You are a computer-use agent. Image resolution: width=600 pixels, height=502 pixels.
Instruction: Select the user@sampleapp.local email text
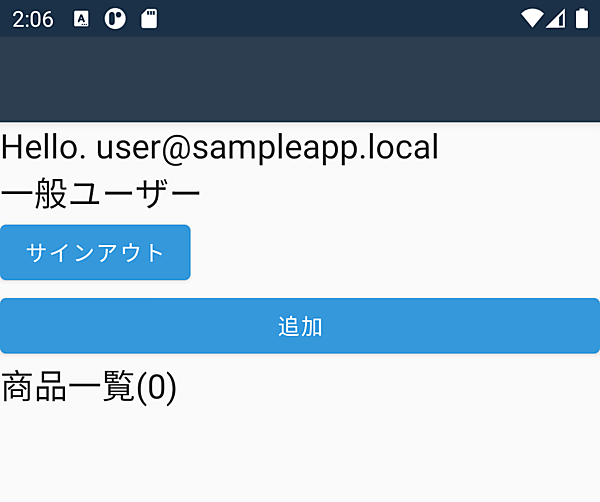(x=268, y=147)
